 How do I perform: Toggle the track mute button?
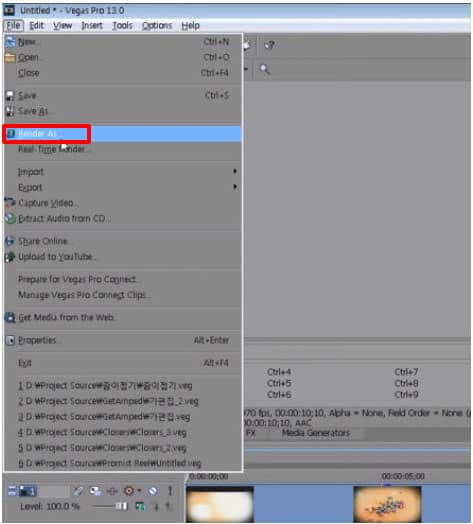click(x=153, y=491)
